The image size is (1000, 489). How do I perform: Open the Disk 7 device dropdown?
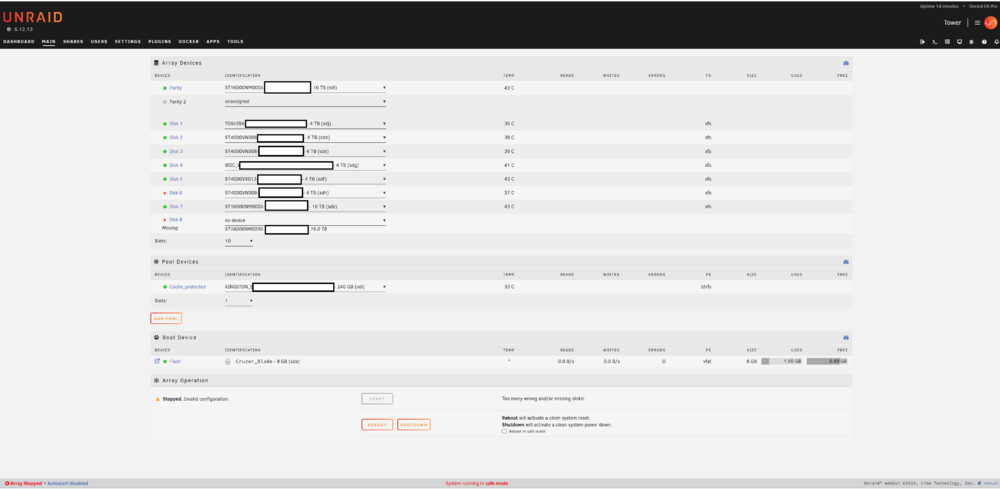pyautogui.click(x=305, y=207)
